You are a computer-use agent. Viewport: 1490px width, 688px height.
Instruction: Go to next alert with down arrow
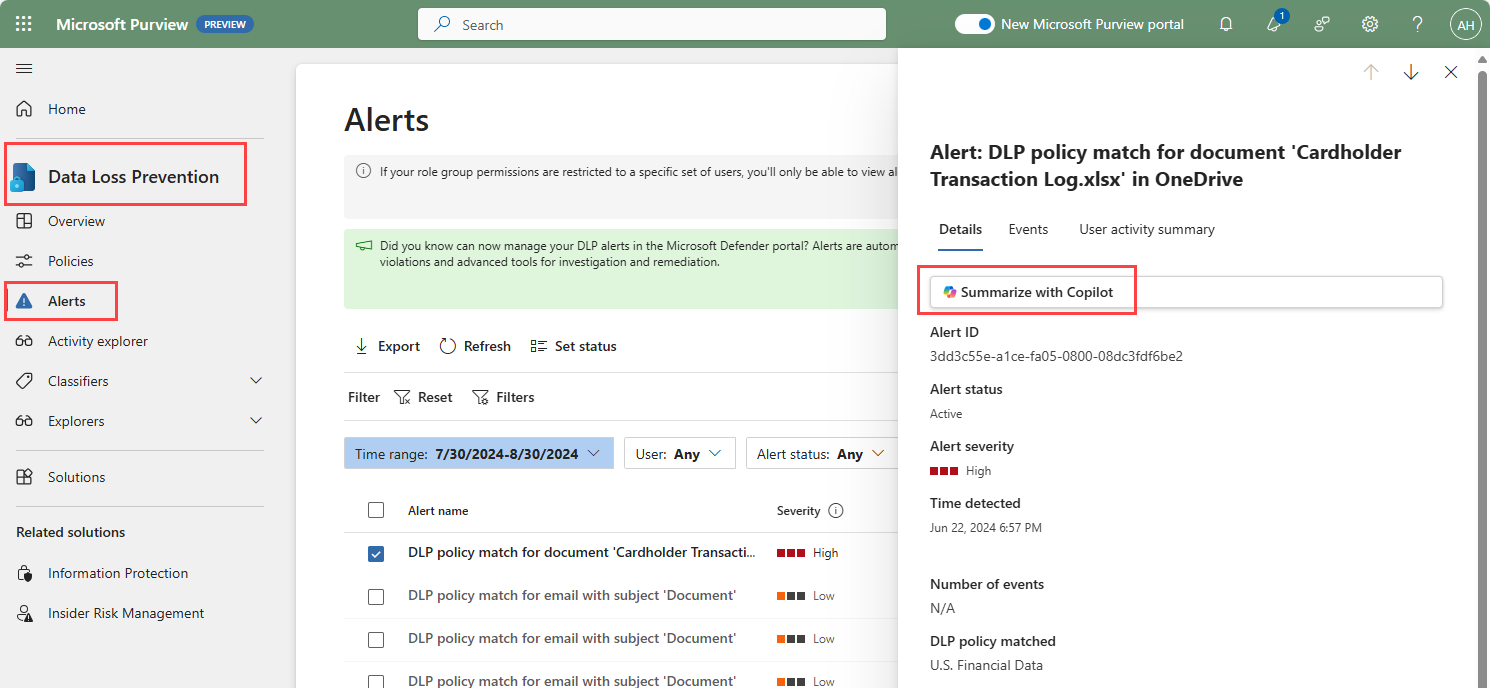1411,72
